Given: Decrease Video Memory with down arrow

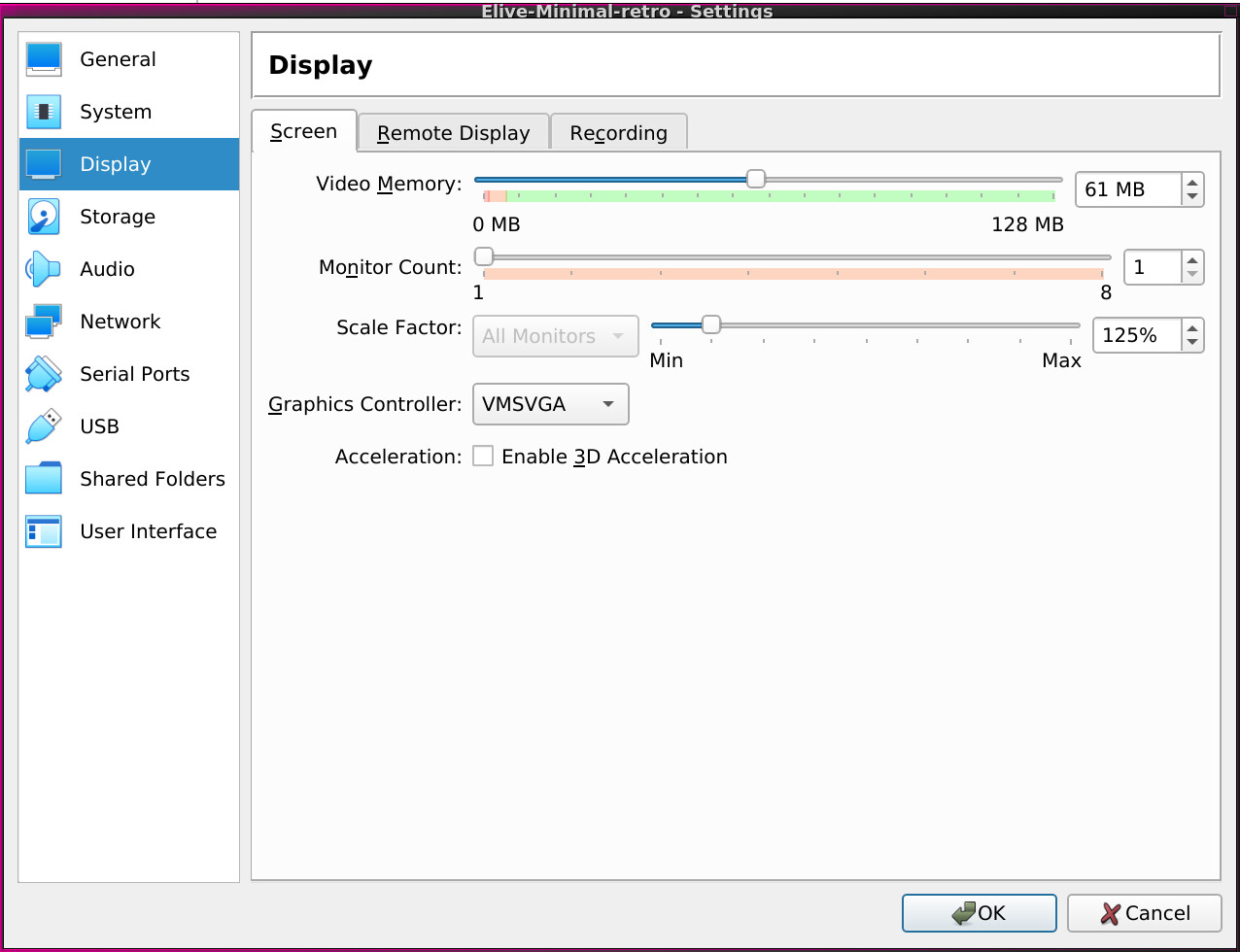Looking at the screenshot, I should pos(1192,197).
